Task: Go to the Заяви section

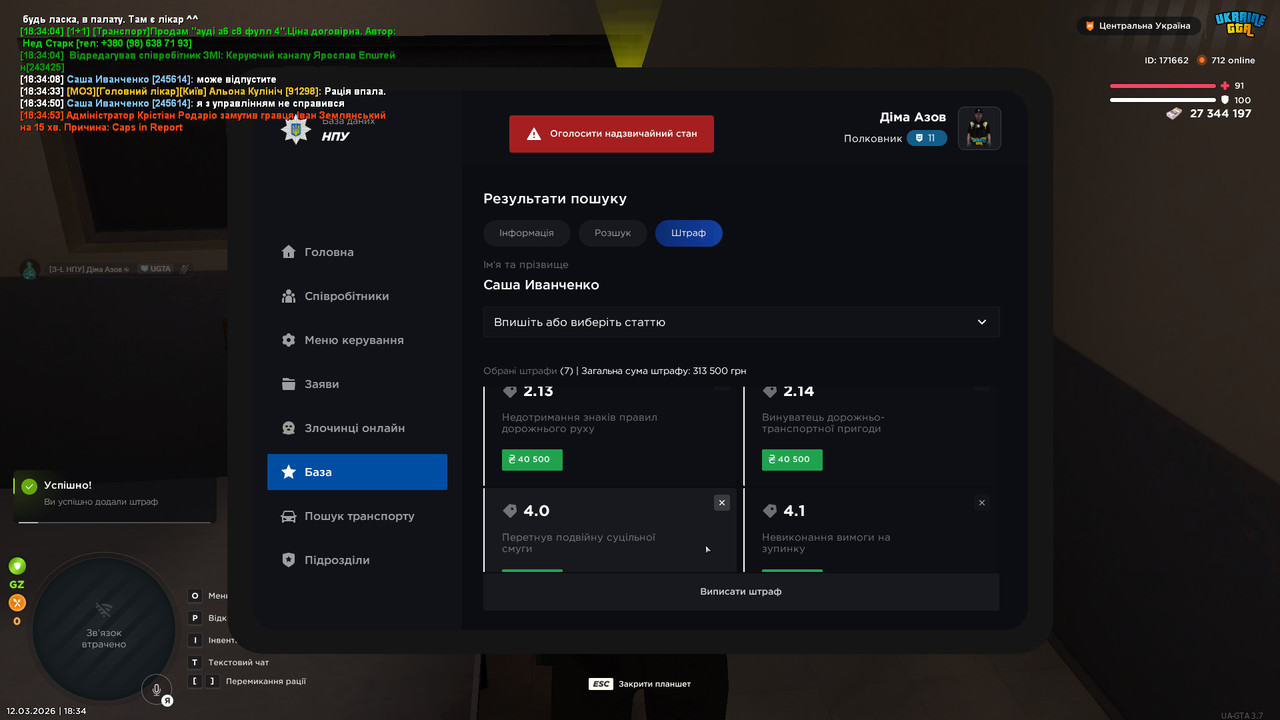Action: coord(357,384)
